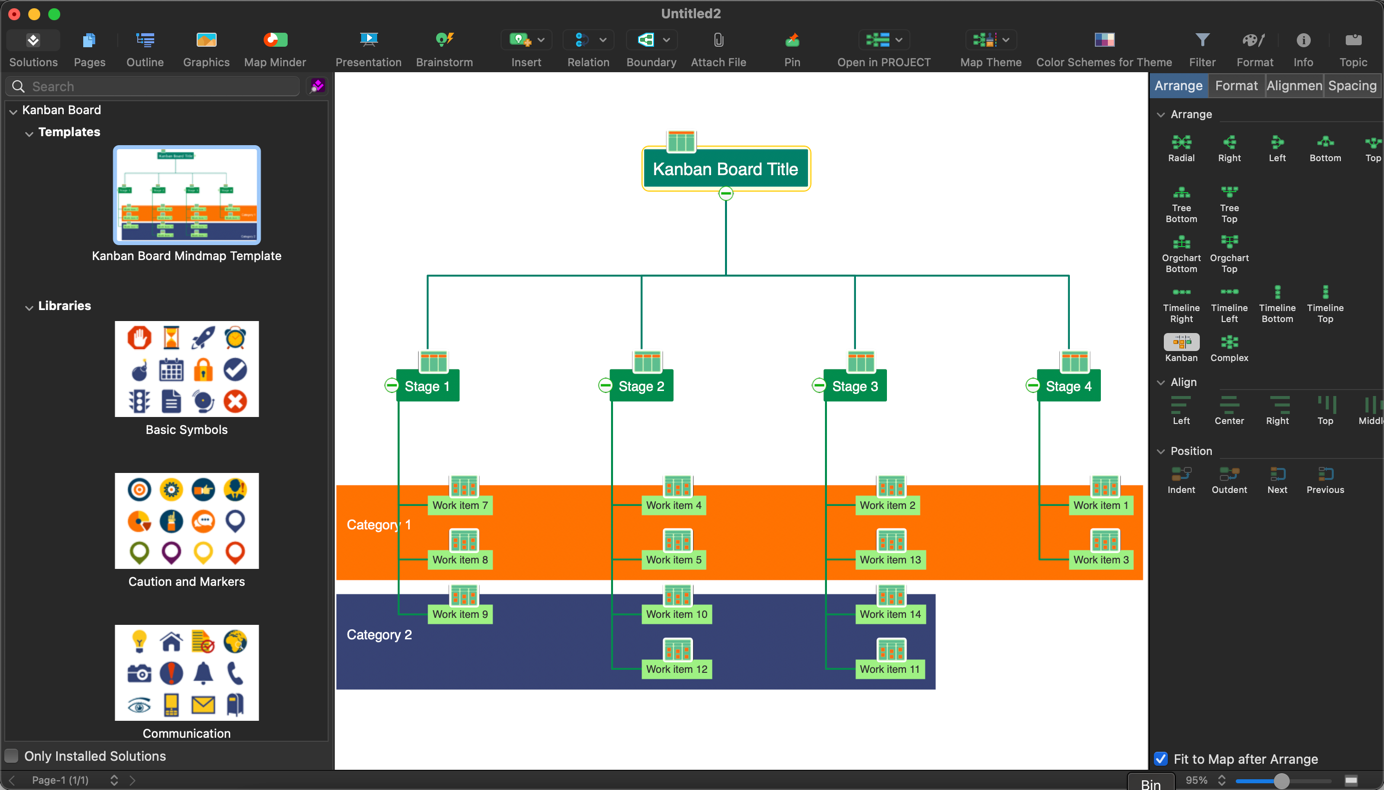Viewport: 1384px width, 790px height.
Task: Apply Tree Bottom arrangement
Action: click(x=1181, y=204)
